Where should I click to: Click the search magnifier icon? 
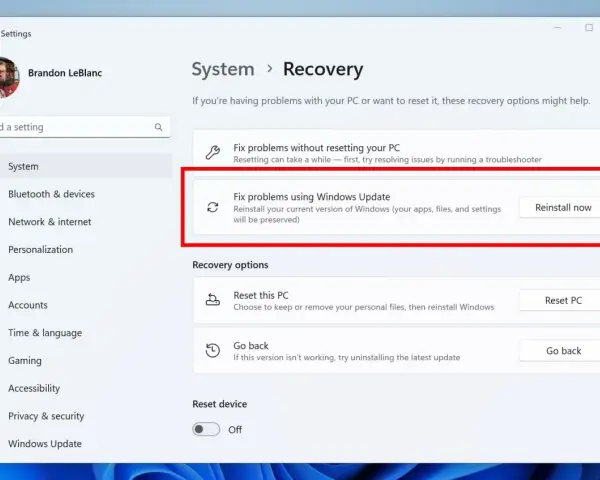[x=158, y=127]
